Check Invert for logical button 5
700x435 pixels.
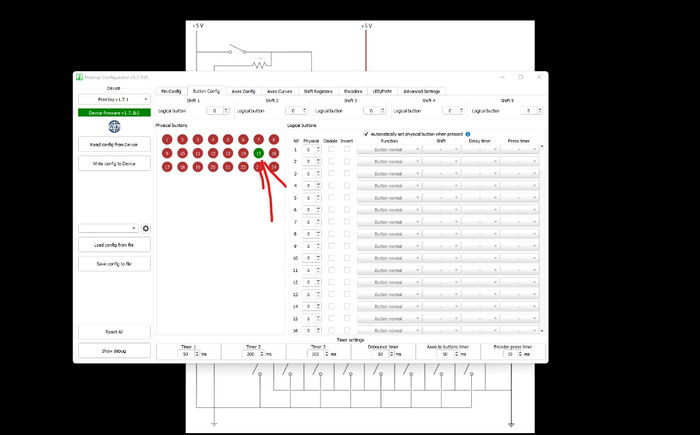click(347, 197)
